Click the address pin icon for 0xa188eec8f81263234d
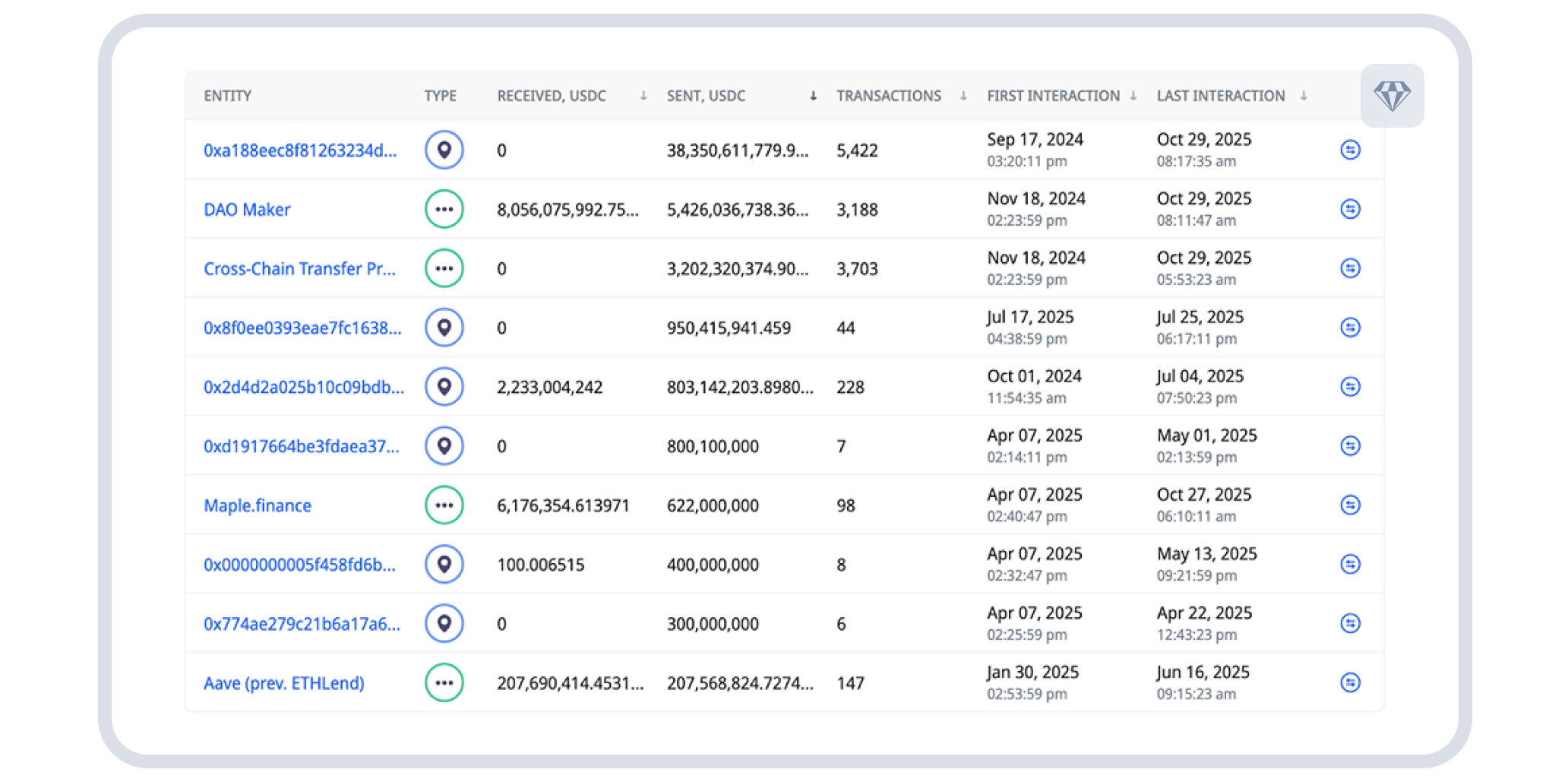Image resolution: width=1568 pixels, height=782 pixels. (x=444, y=150)
